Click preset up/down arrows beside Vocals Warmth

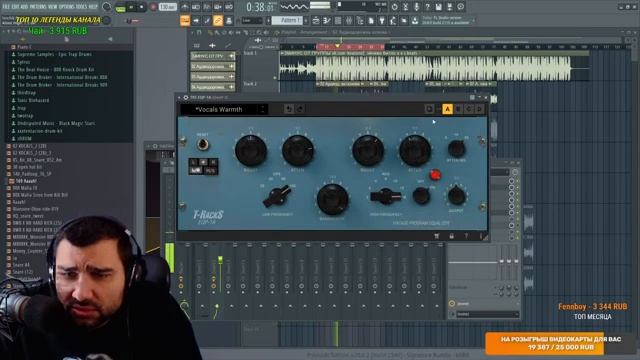point(262,109)
